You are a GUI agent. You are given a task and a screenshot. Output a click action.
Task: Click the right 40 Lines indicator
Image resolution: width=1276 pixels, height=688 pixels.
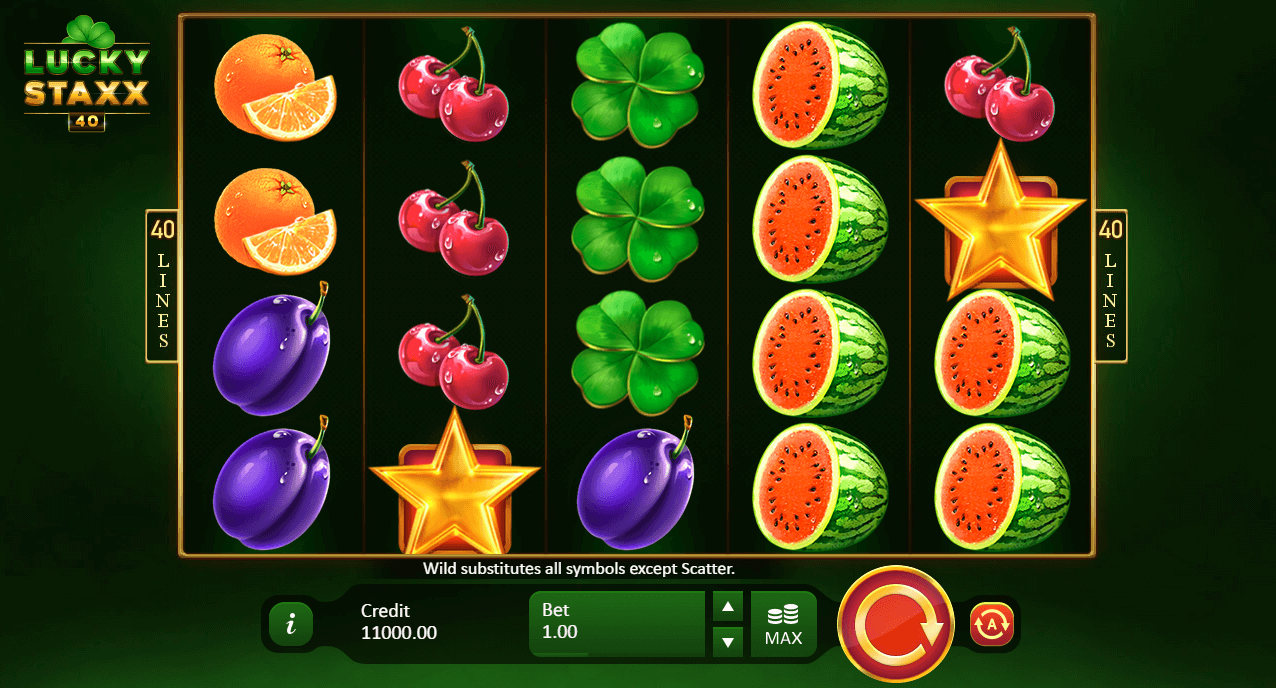point(1110,285)
